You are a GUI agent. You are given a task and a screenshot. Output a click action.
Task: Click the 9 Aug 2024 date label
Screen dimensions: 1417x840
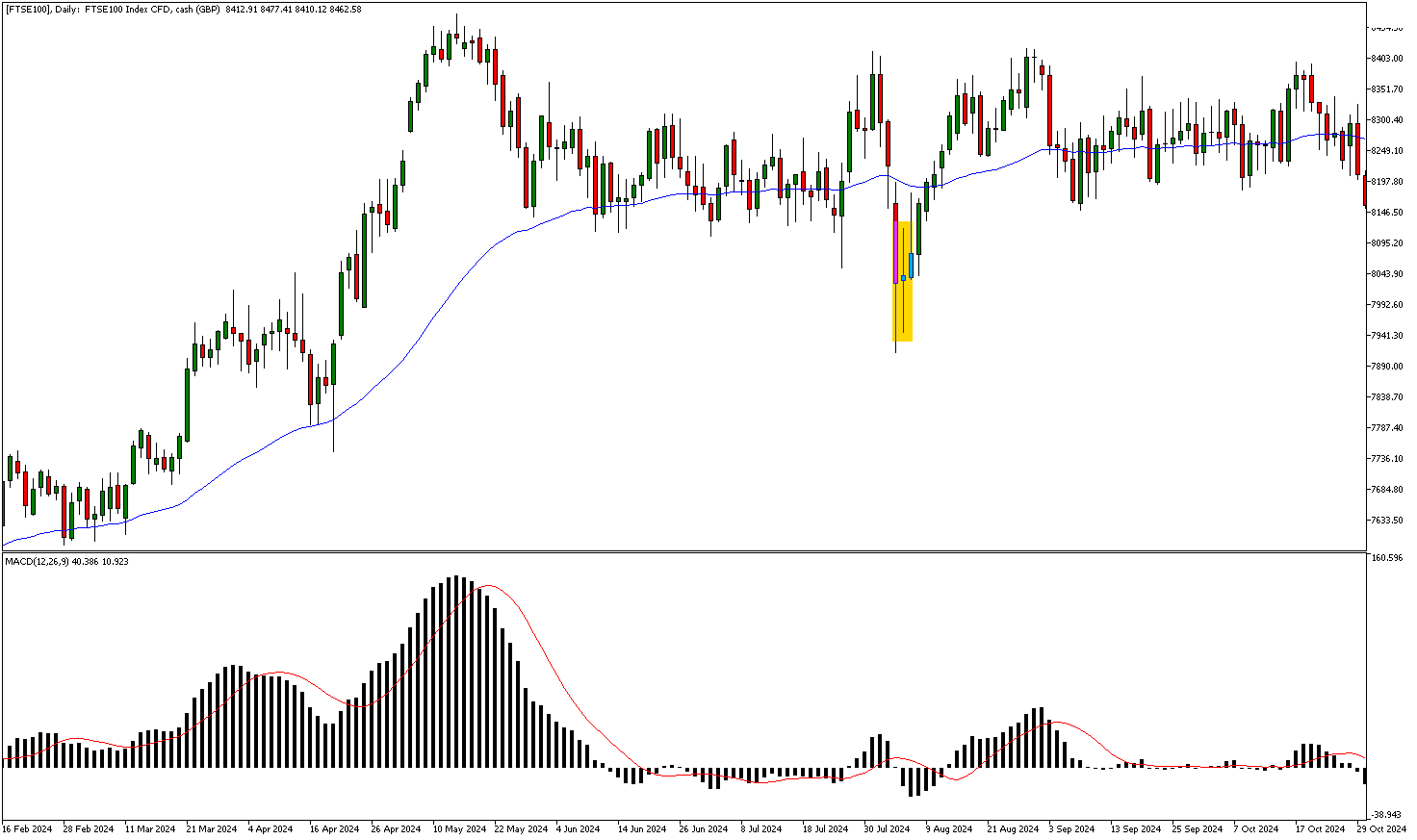tap(948, 828)
